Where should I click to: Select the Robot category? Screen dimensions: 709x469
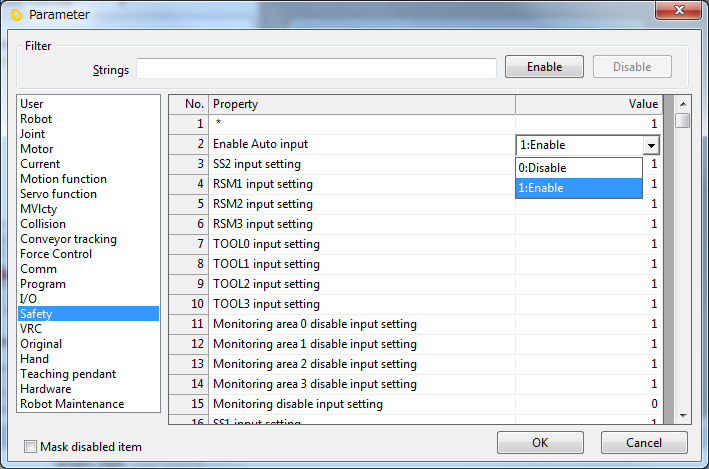pyautogui.click(x=36, y=119)
